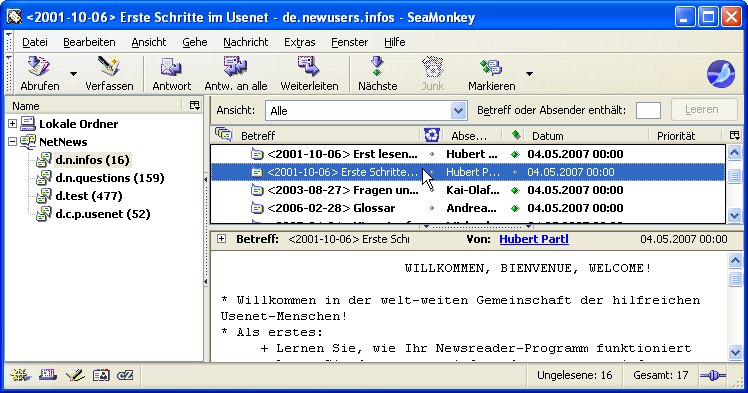The image size is (748, 393).
Task: Open the Hilfe menu
Action: pos(395,42)
